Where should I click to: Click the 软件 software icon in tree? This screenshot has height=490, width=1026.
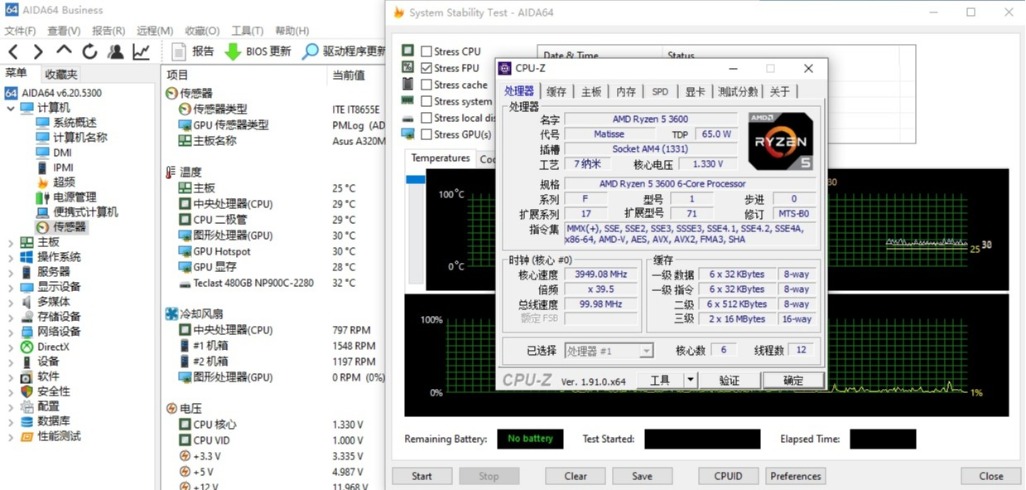[27, 377]
